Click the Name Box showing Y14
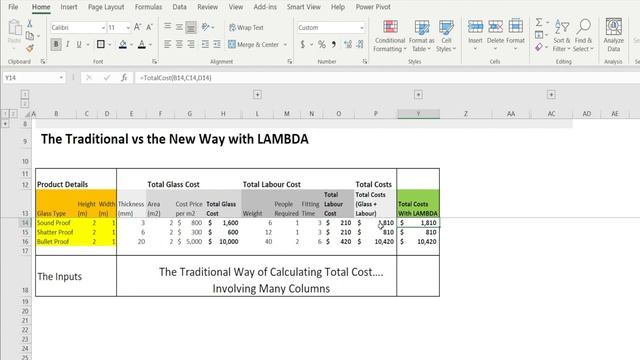 tap(33, 78)
